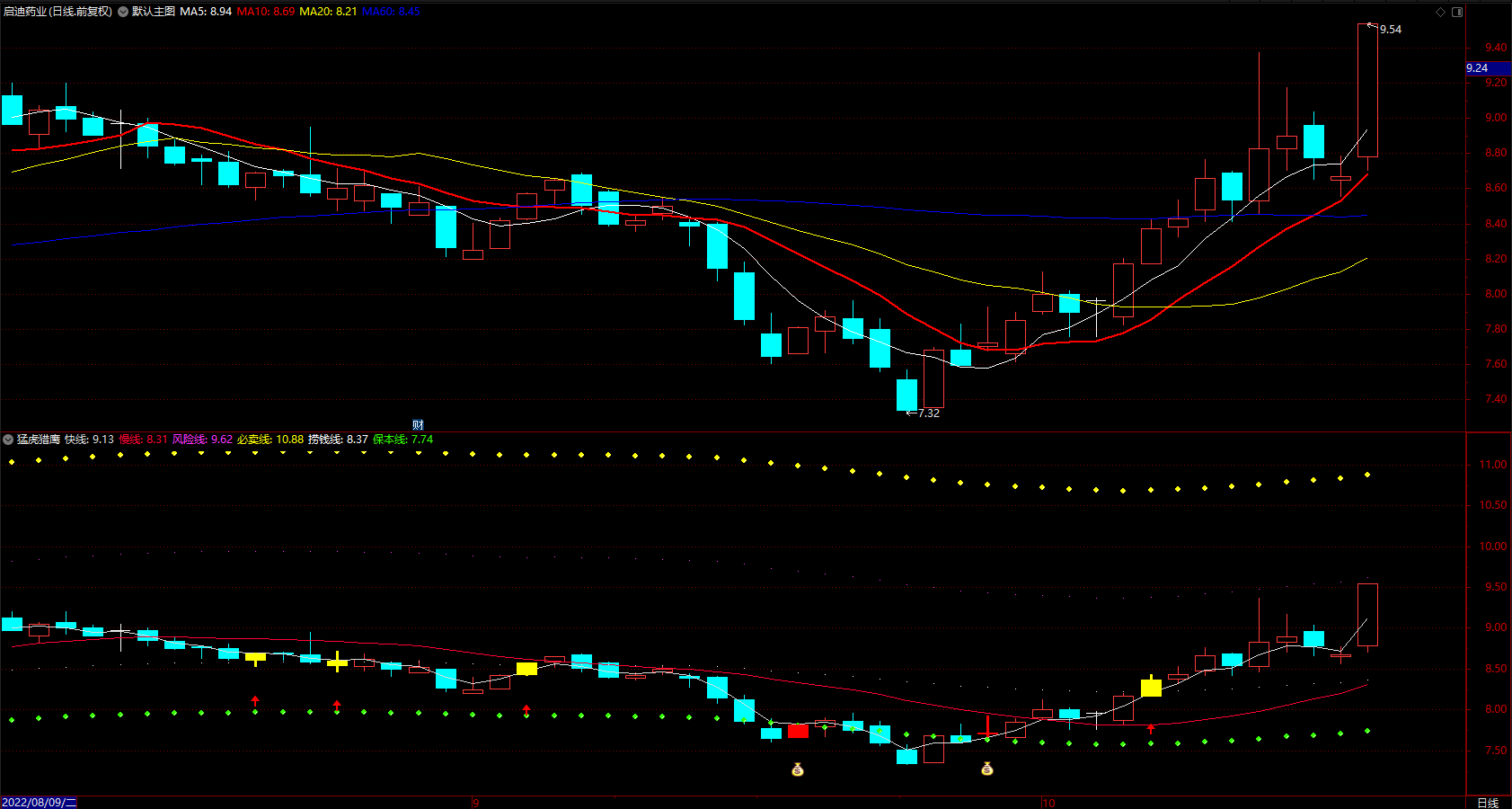Click the red filled candle in indicator panel
The width and height of the screenshot is (1512, 809).
click(x=798, y=731)
